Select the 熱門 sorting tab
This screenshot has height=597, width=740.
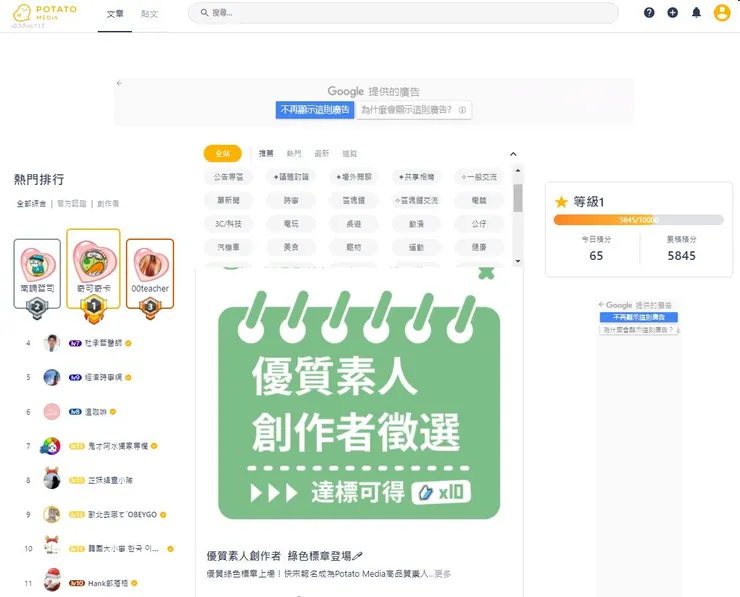click(x=294, y=153)
